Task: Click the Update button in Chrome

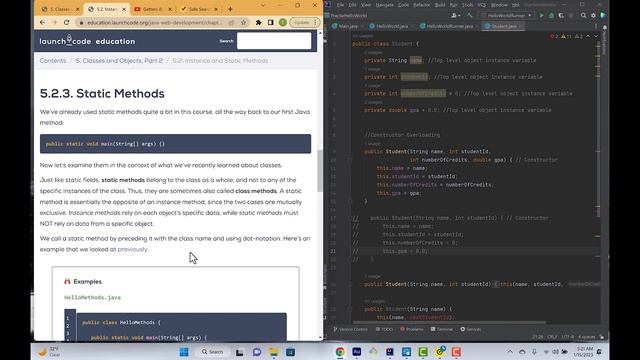Action: (x=304, y=22)
